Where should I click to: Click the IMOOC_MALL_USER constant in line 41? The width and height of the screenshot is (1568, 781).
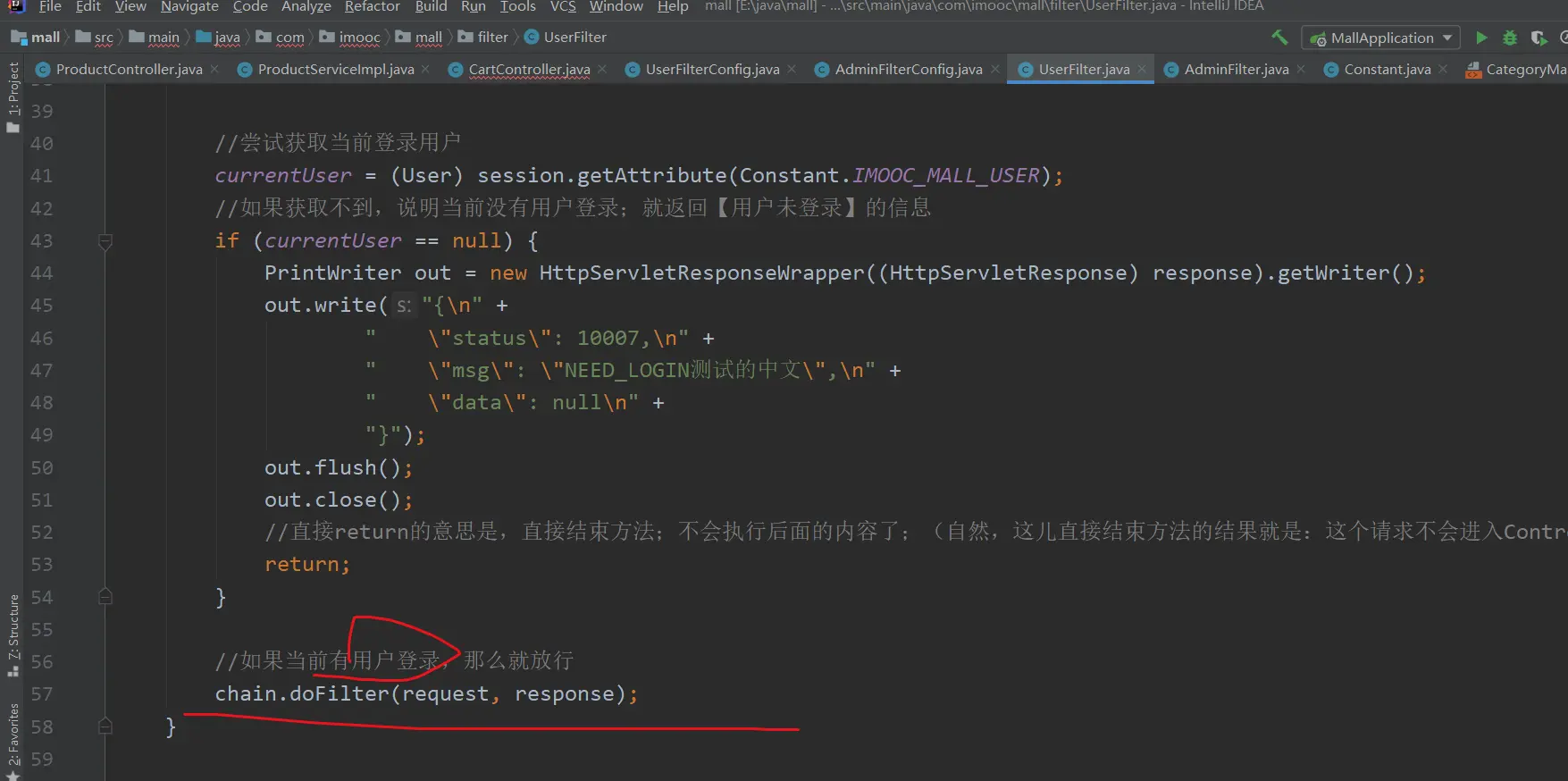tap(946, 176)
